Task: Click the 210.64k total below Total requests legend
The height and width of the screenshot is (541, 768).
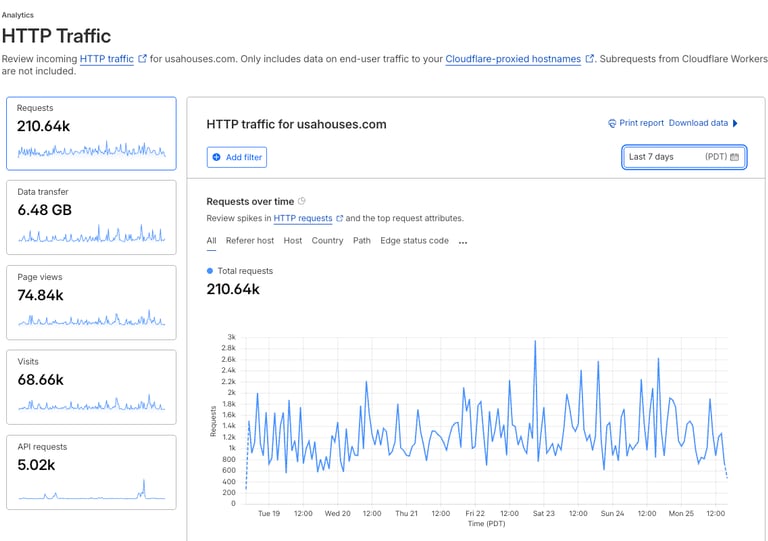Action: [x=233, y=289]
